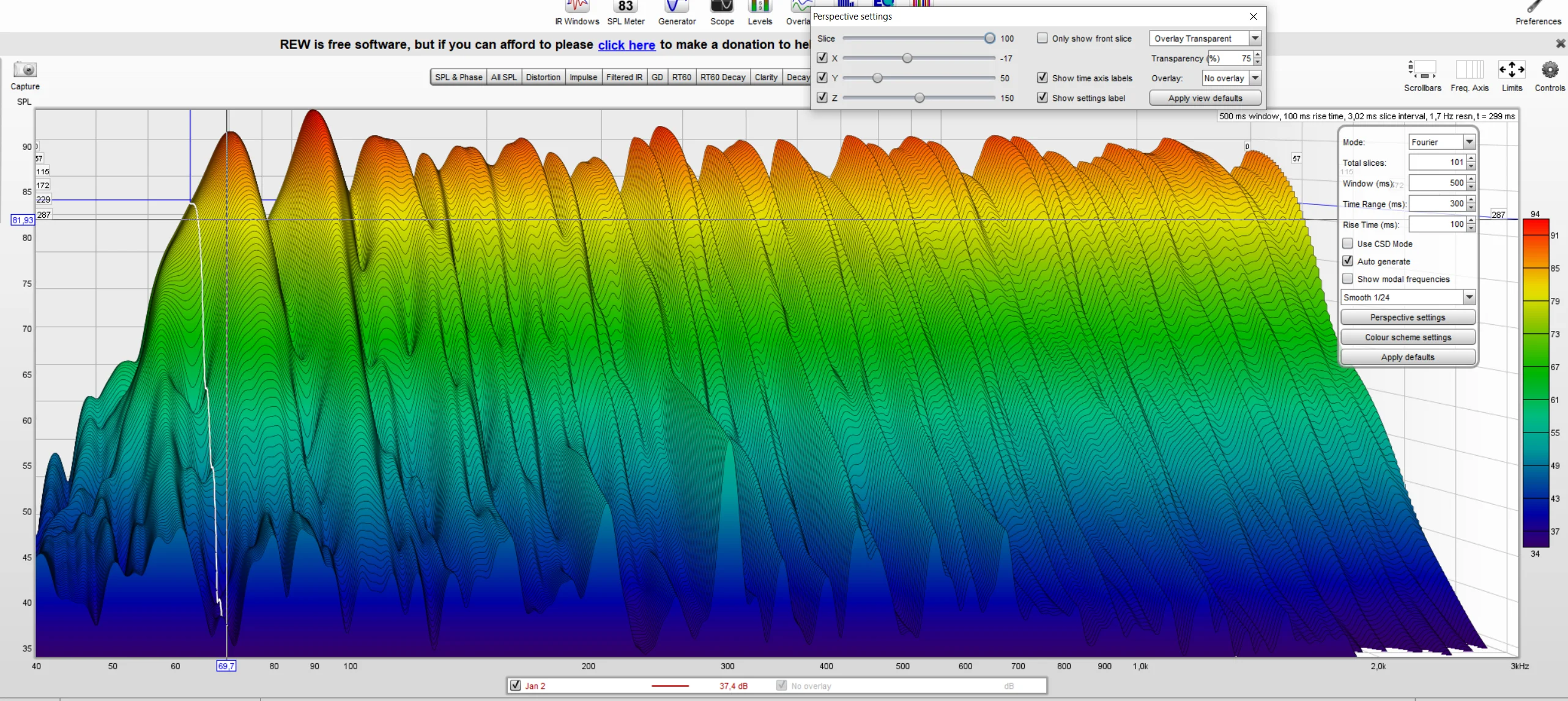Enable Only show front slice
This screenshot has width=1568, height=701.
(x=1042, y=38)
